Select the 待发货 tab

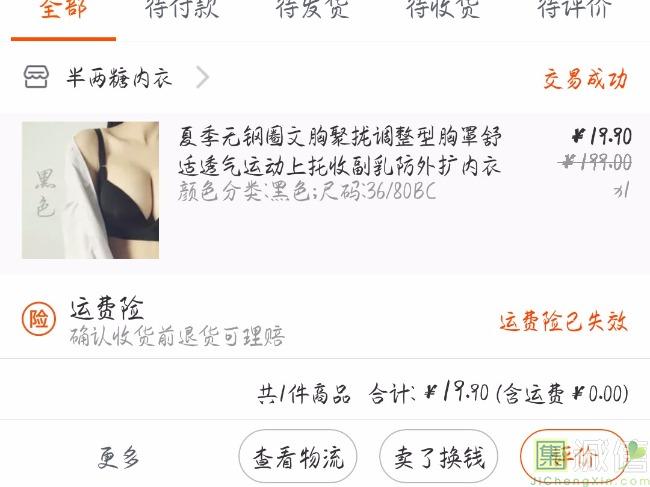click(x=313, y=8)
